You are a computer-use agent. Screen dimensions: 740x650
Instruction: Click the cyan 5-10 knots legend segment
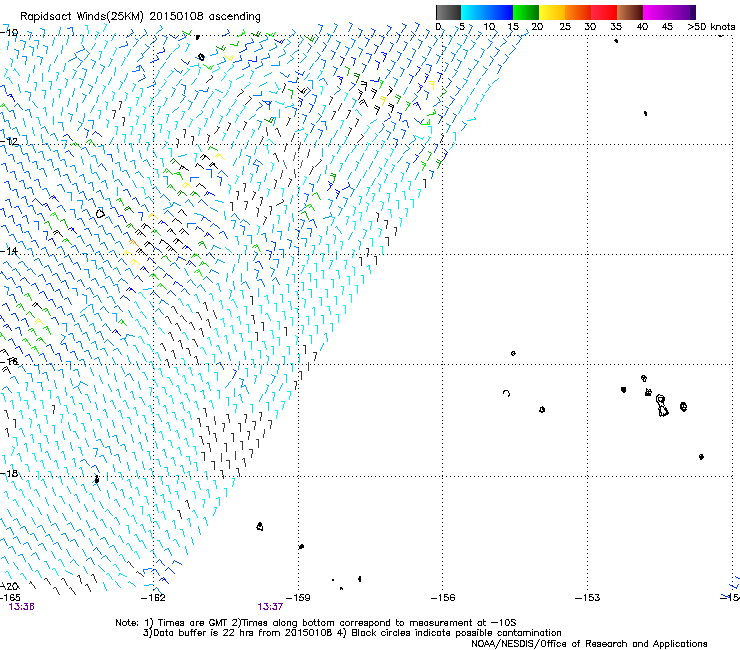474,12
